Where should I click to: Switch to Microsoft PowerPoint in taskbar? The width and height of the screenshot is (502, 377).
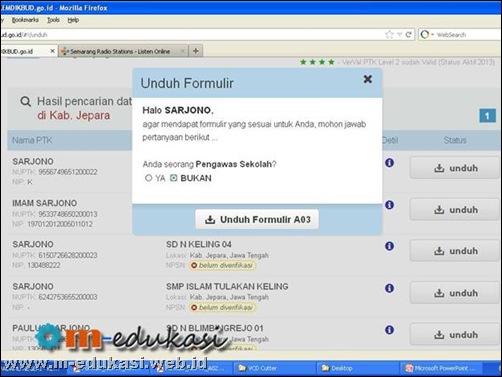(x=441, y=368)
